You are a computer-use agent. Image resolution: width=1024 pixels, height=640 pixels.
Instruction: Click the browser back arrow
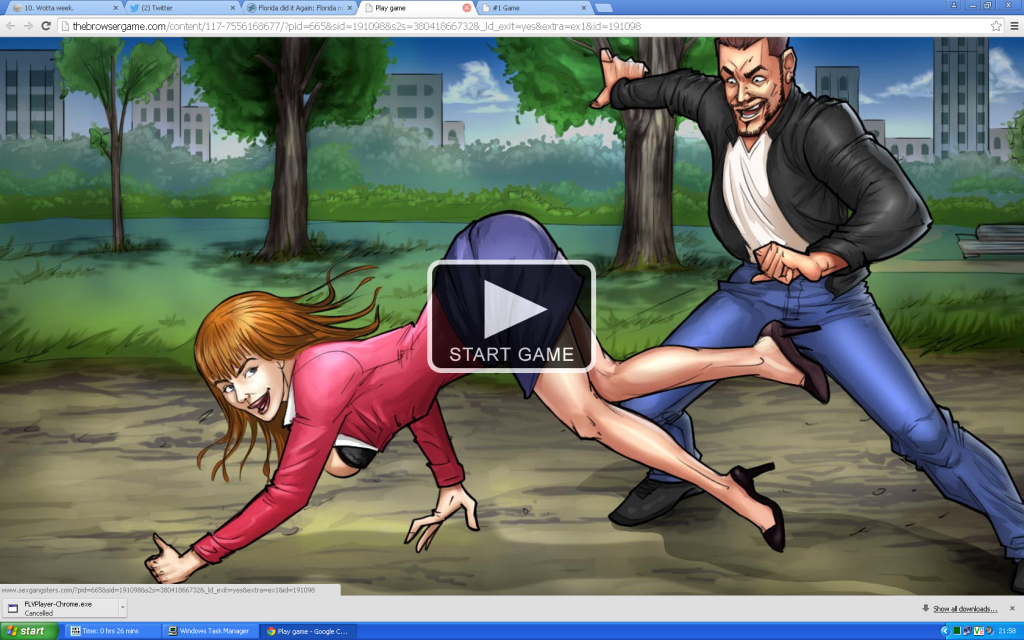tap(10, 26)
